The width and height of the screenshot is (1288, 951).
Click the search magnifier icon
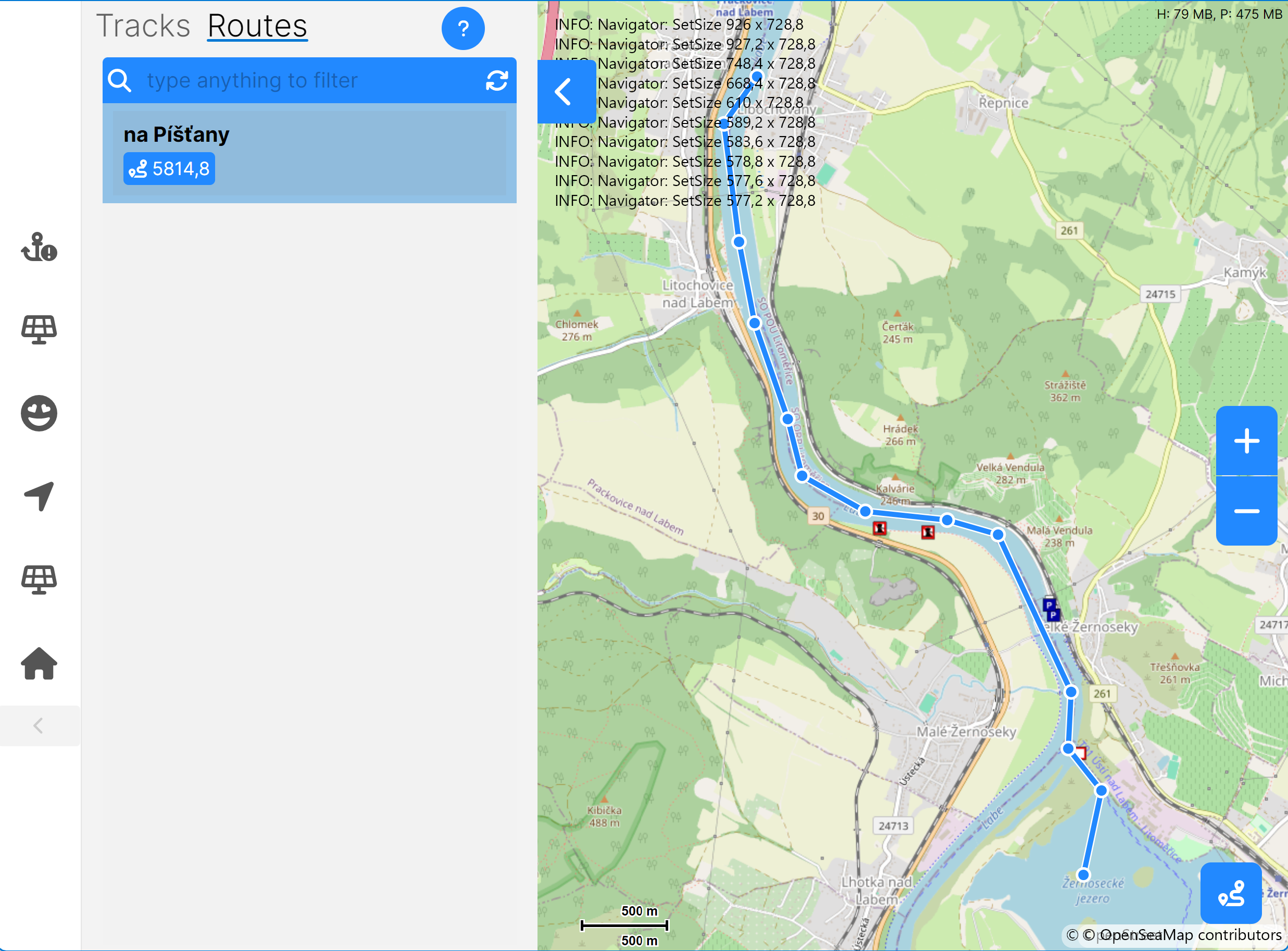pos(120,81)
